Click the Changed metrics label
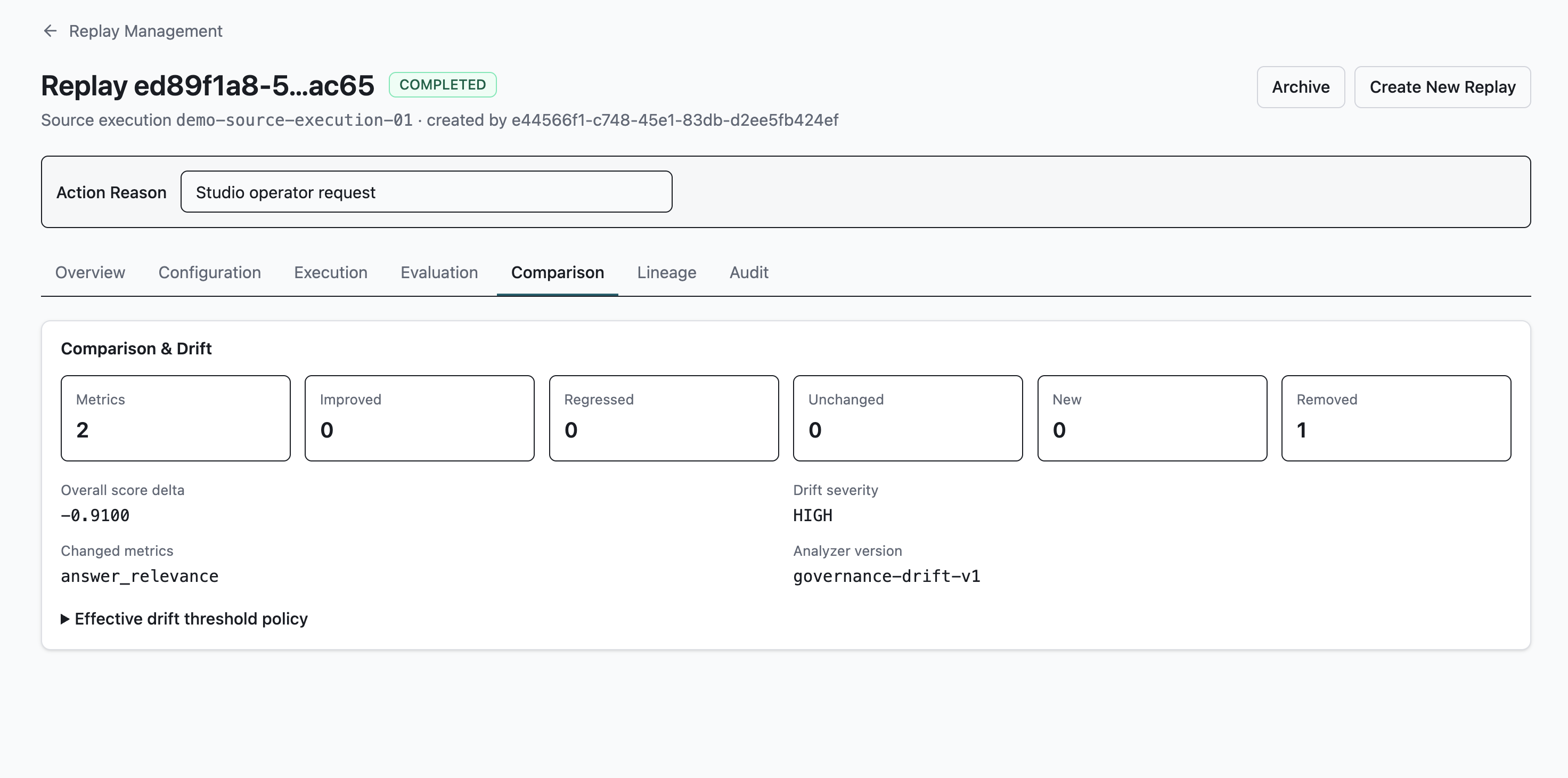The height and width of the screenshot is (778, 1568). click(117, 551)
